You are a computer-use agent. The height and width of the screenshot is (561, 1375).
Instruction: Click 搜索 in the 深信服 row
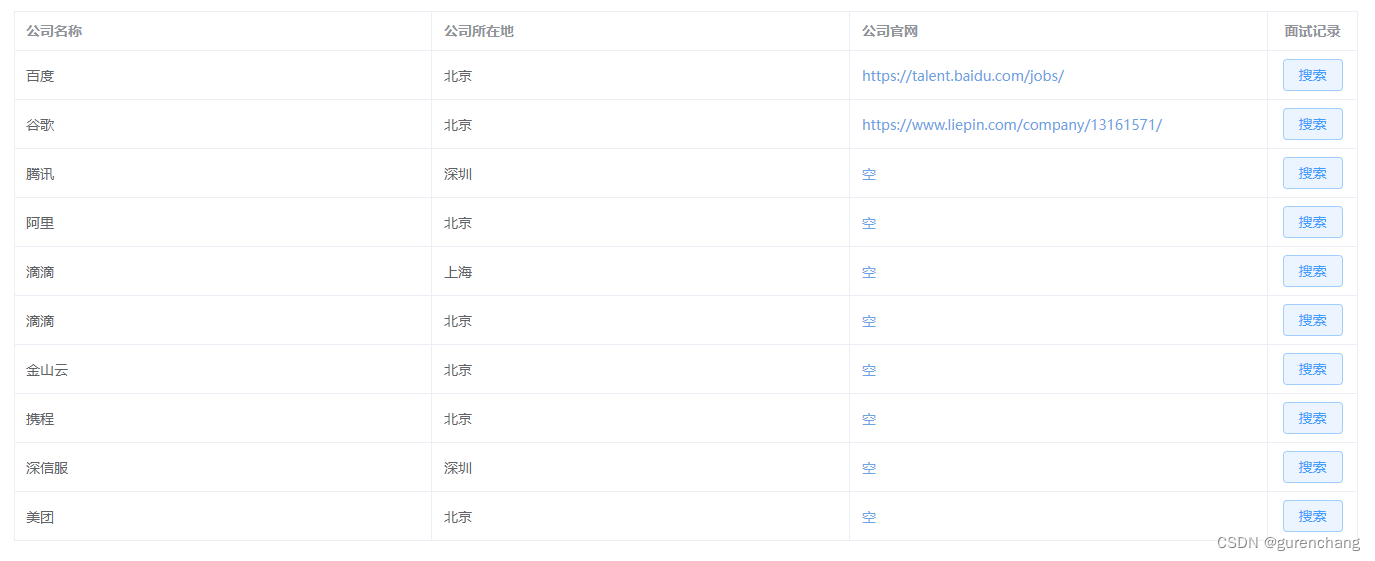(1312, 467)
